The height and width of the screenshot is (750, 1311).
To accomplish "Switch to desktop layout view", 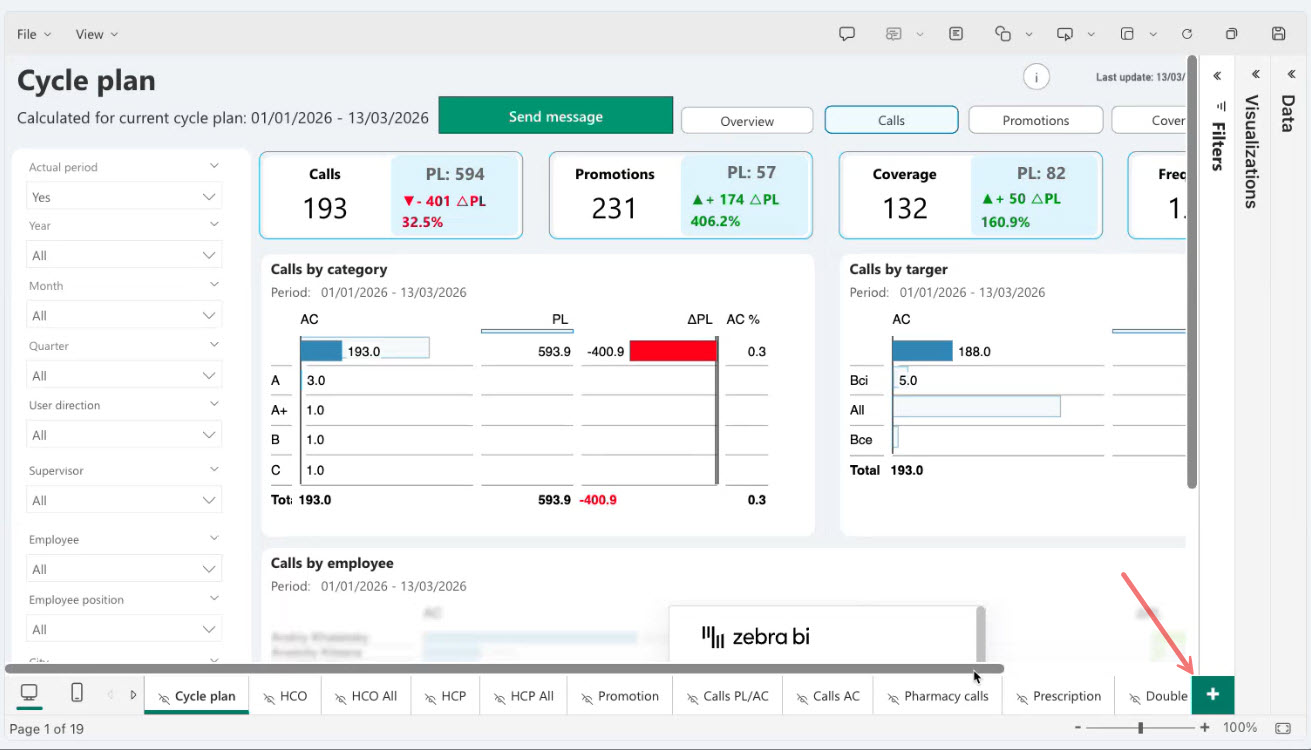I will click(29, 693).
